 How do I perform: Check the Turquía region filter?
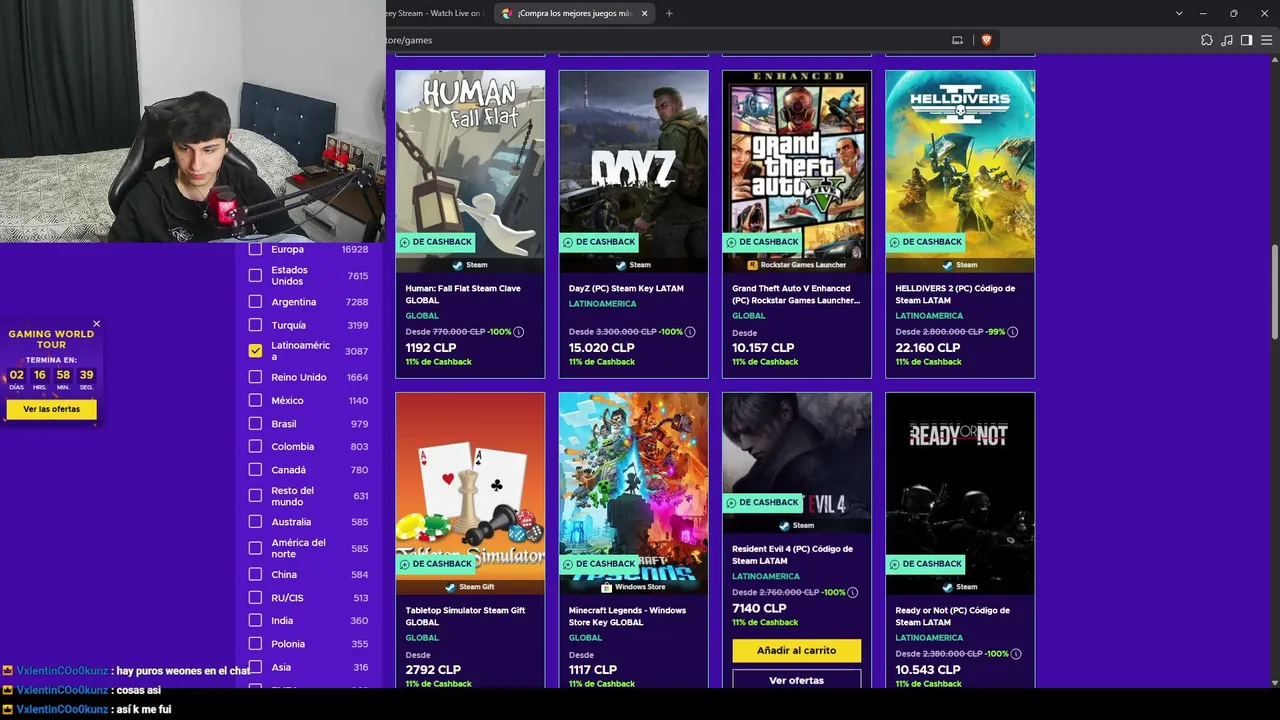coord(255,325)
